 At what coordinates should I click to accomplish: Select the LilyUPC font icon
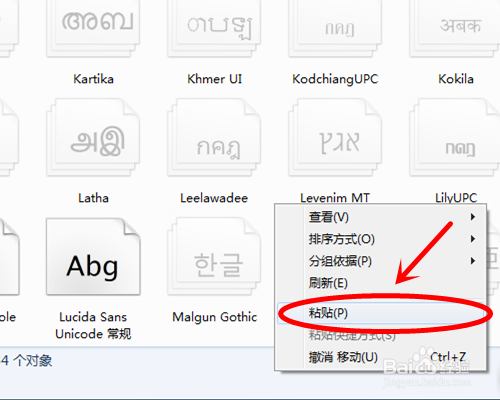455,137
